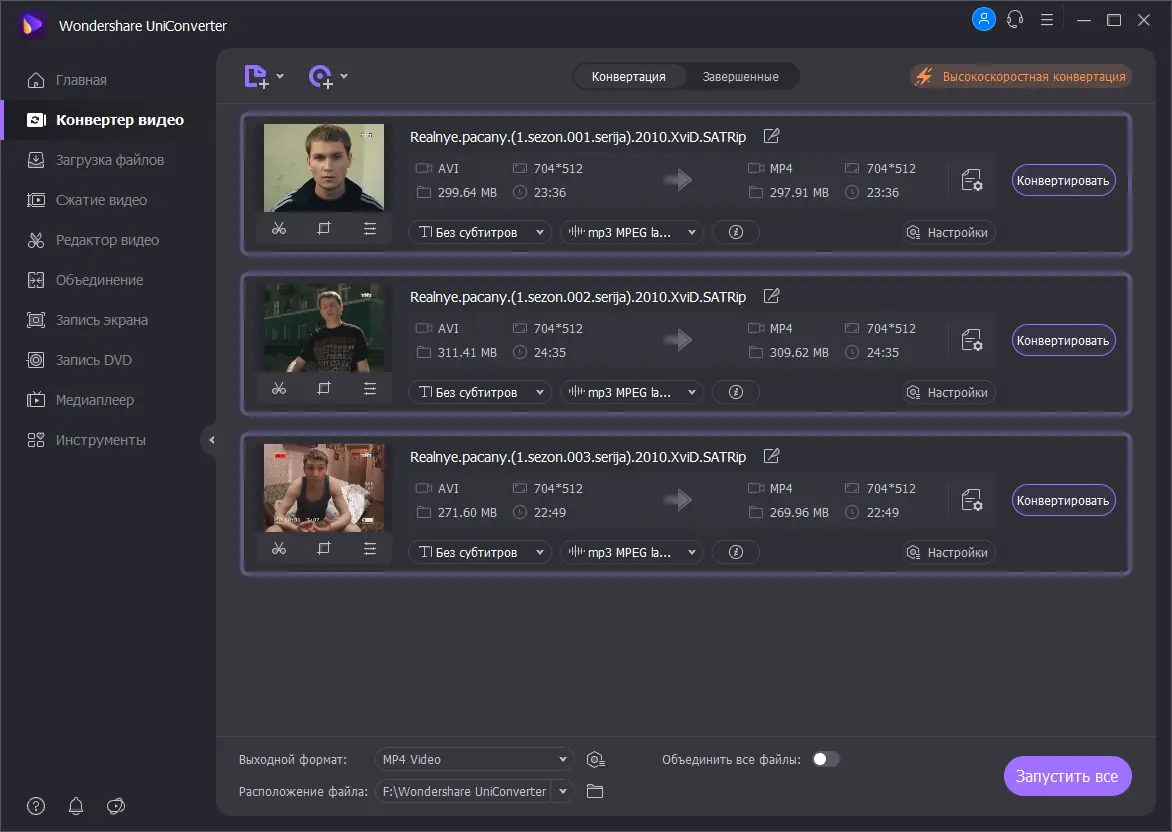Screen dimensions: 1172x832
Task: Click effects icon for episode 002
Action: 369,389
